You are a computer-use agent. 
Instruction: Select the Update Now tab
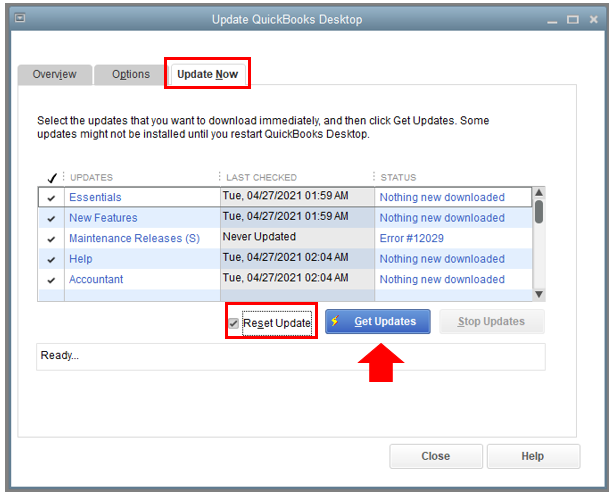click(x=207, y=74)
